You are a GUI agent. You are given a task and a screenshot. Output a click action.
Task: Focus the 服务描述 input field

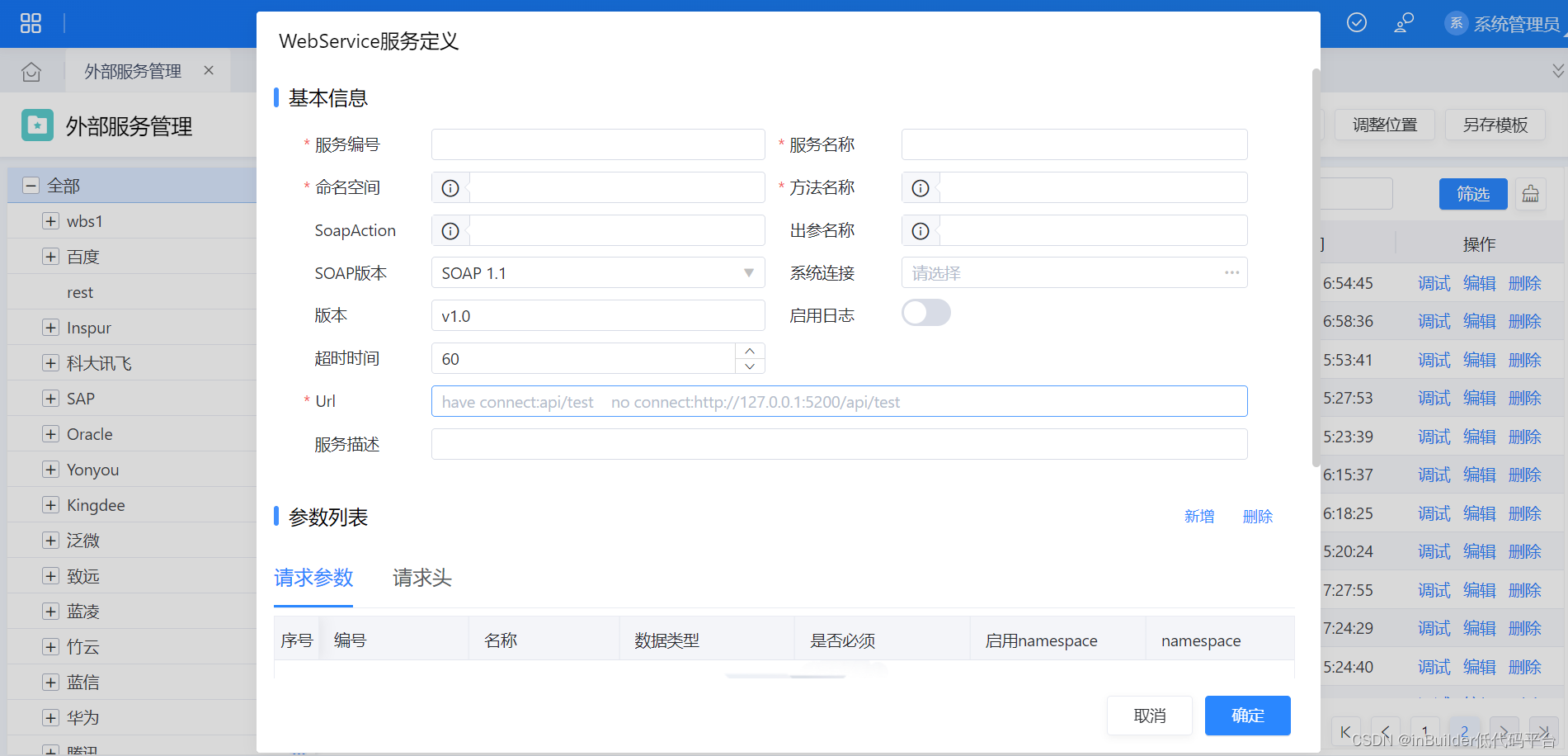coord(839,444)
